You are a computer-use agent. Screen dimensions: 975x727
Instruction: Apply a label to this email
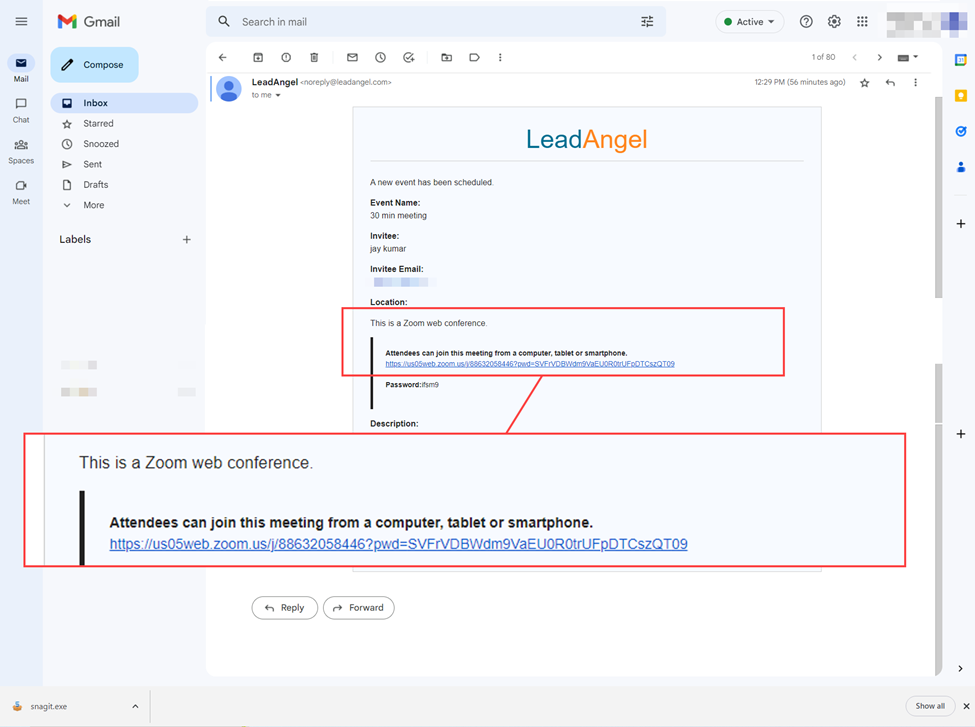coord(474,57)
